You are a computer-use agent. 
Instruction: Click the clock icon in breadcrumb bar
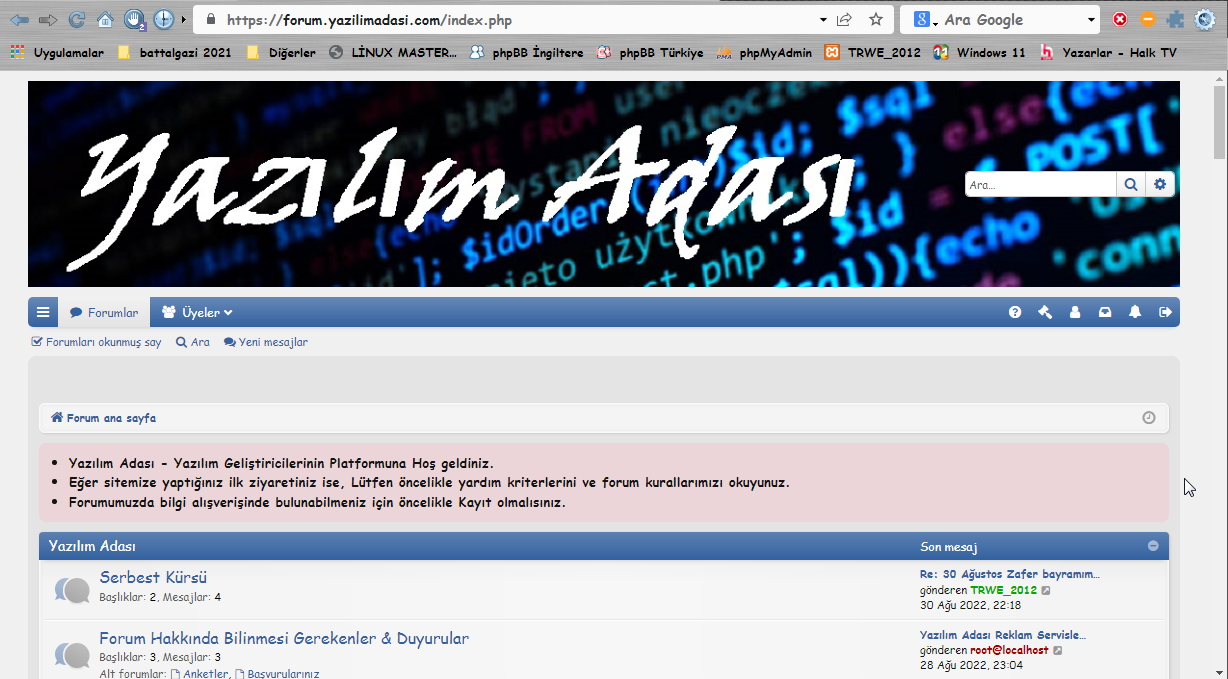click(1149, 418)
